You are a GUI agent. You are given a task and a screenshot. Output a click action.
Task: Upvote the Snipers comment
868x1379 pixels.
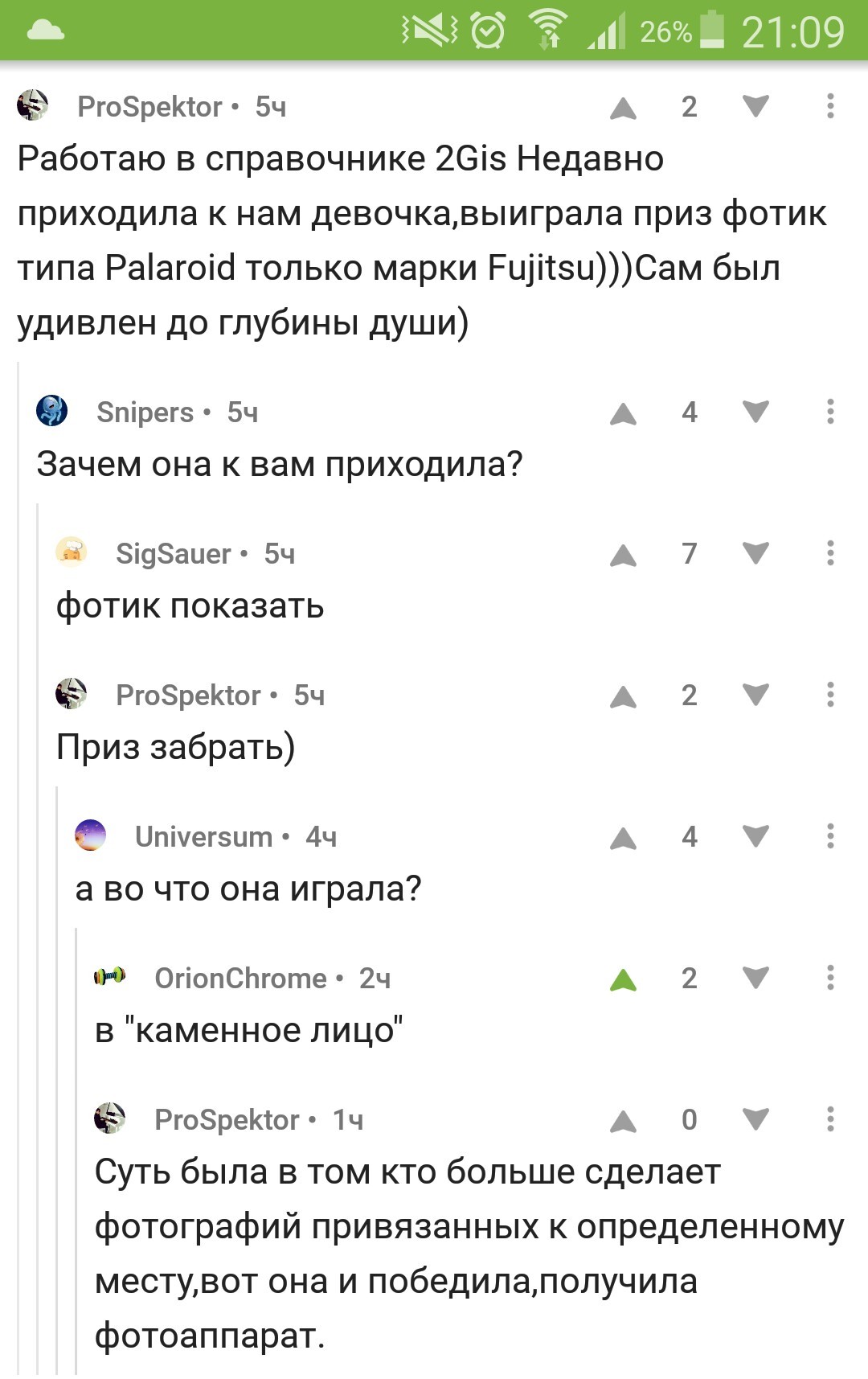(x=623, y=414)
